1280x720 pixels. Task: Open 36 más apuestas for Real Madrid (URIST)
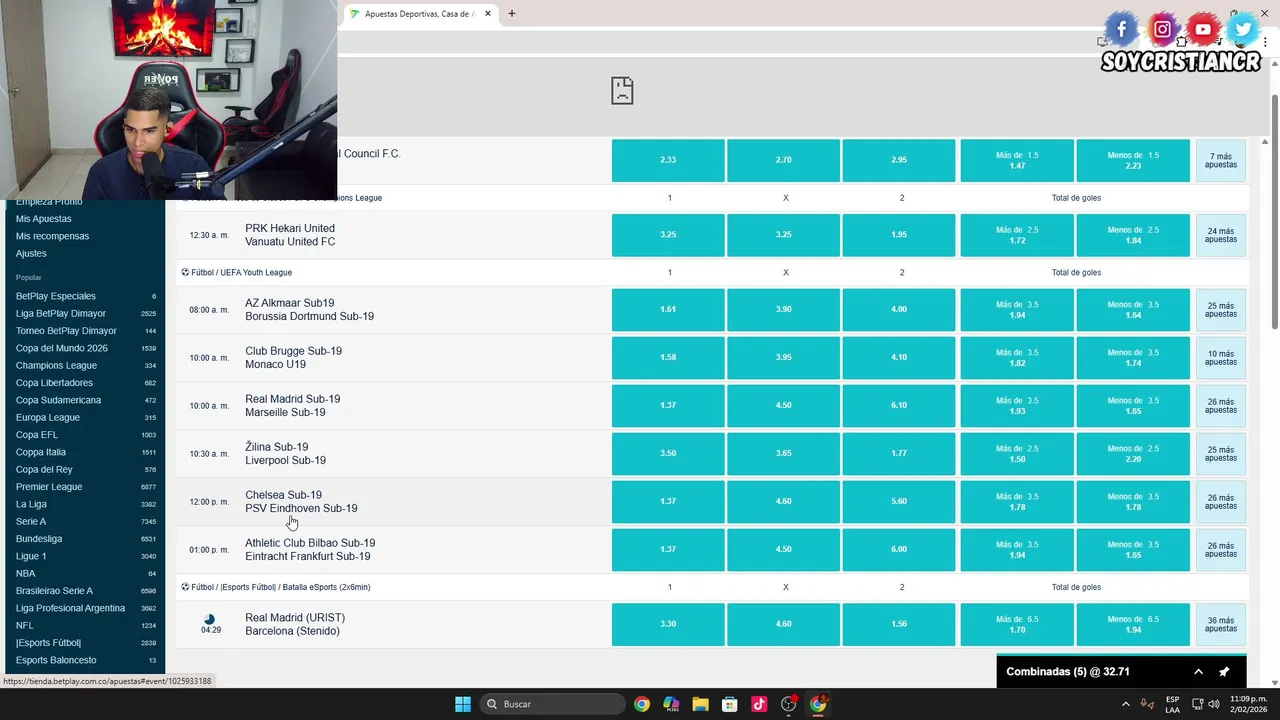[1220, 624]
